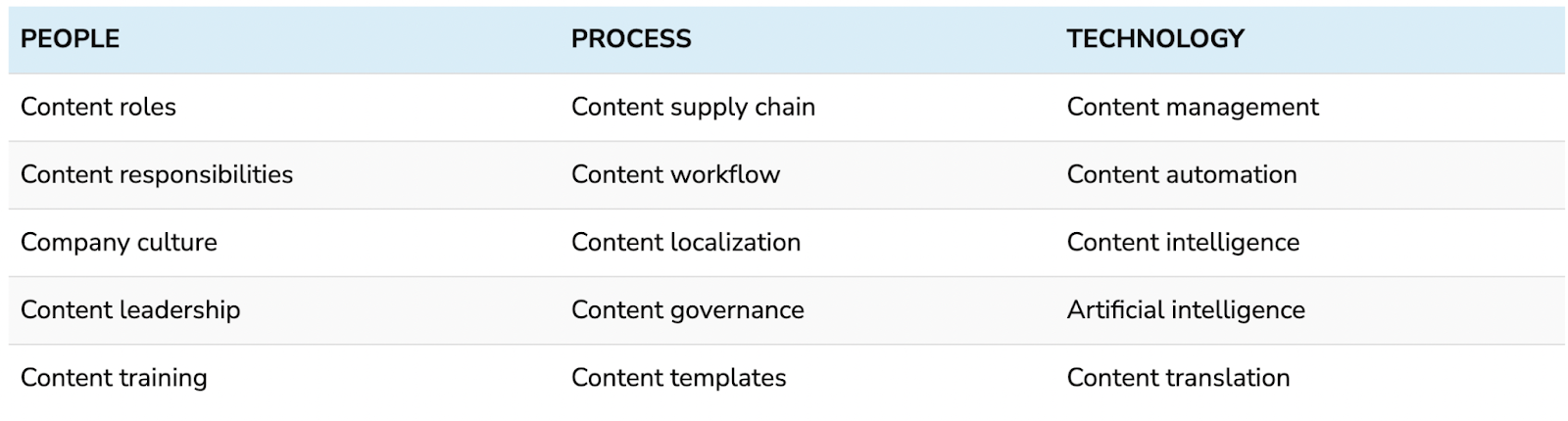Click the Content intelligence entry
The width and height of the screenshot is (1568, 421).
click(x=1183, y=243)
